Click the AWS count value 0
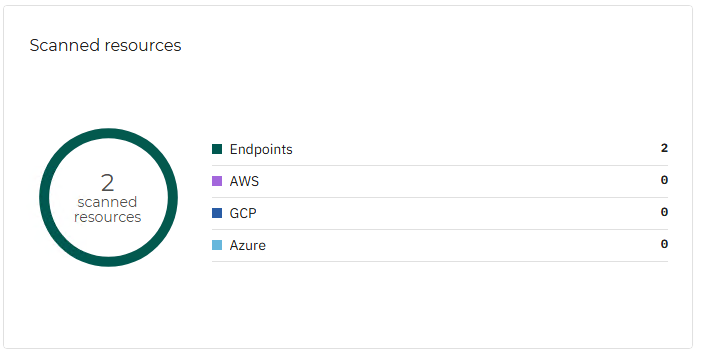This screenshot has width=702, height=363. click(x=664, y=180)
